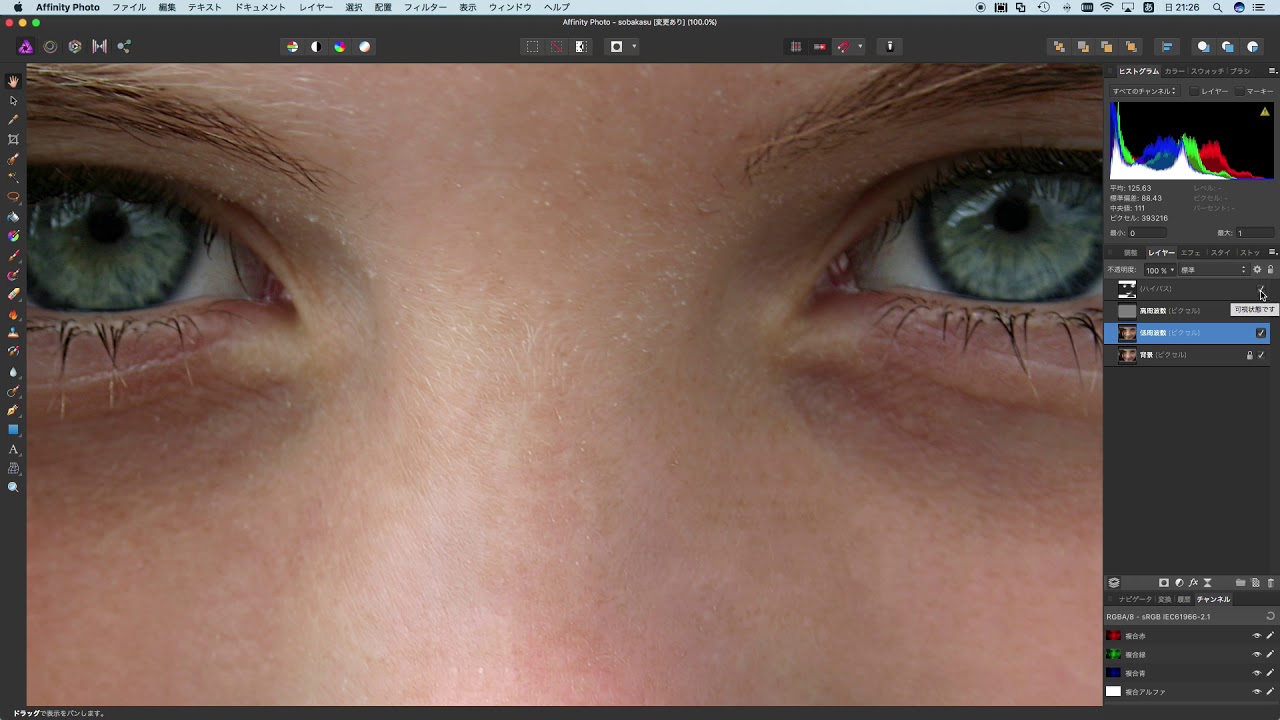
Task: Select the Erase Brush tool
Action: coord(13,295)
